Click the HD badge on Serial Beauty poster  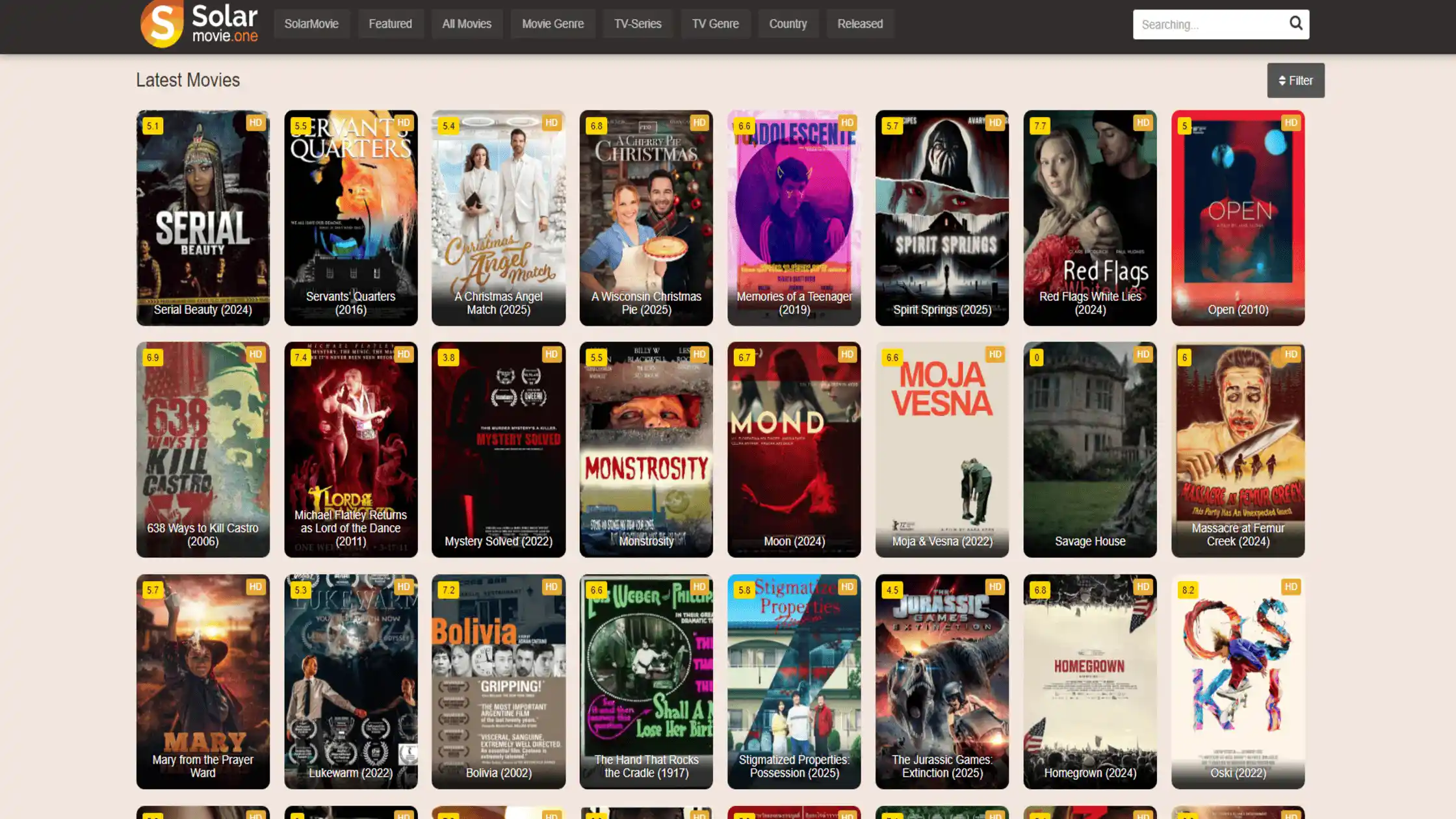255,122
